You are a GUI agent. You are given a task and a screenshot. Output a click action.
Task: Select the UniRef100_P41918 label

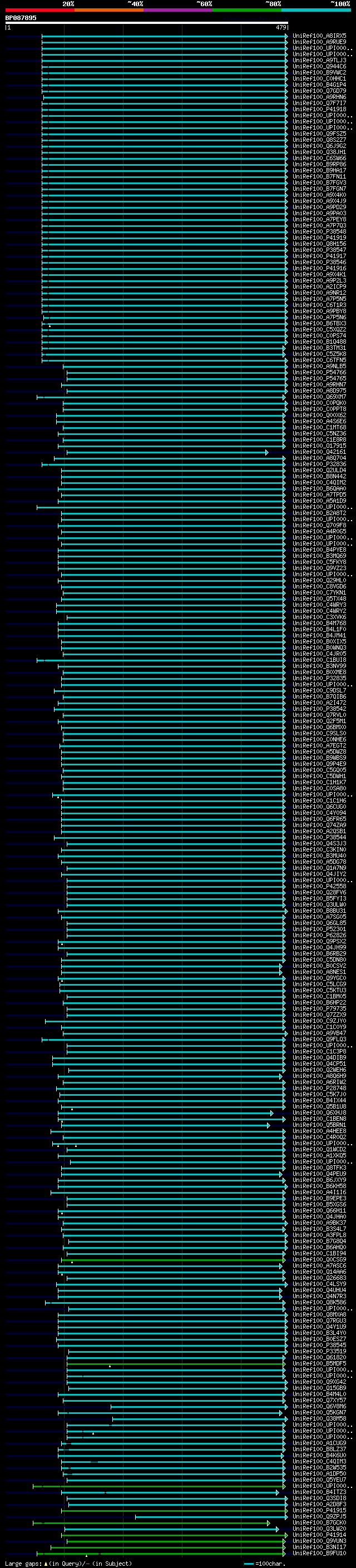[x=319, y=110]
